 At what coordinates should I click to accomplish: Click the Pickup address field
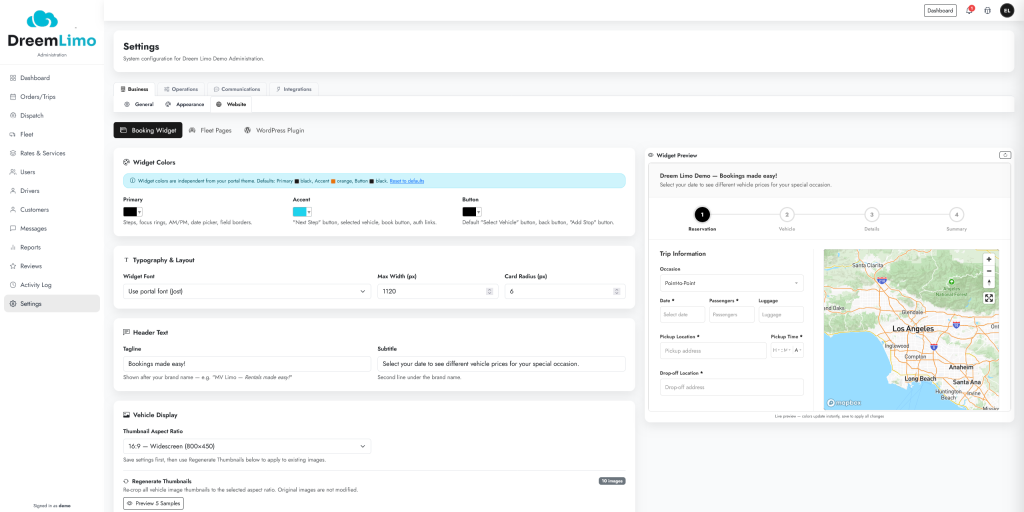[x=713, y=351]
